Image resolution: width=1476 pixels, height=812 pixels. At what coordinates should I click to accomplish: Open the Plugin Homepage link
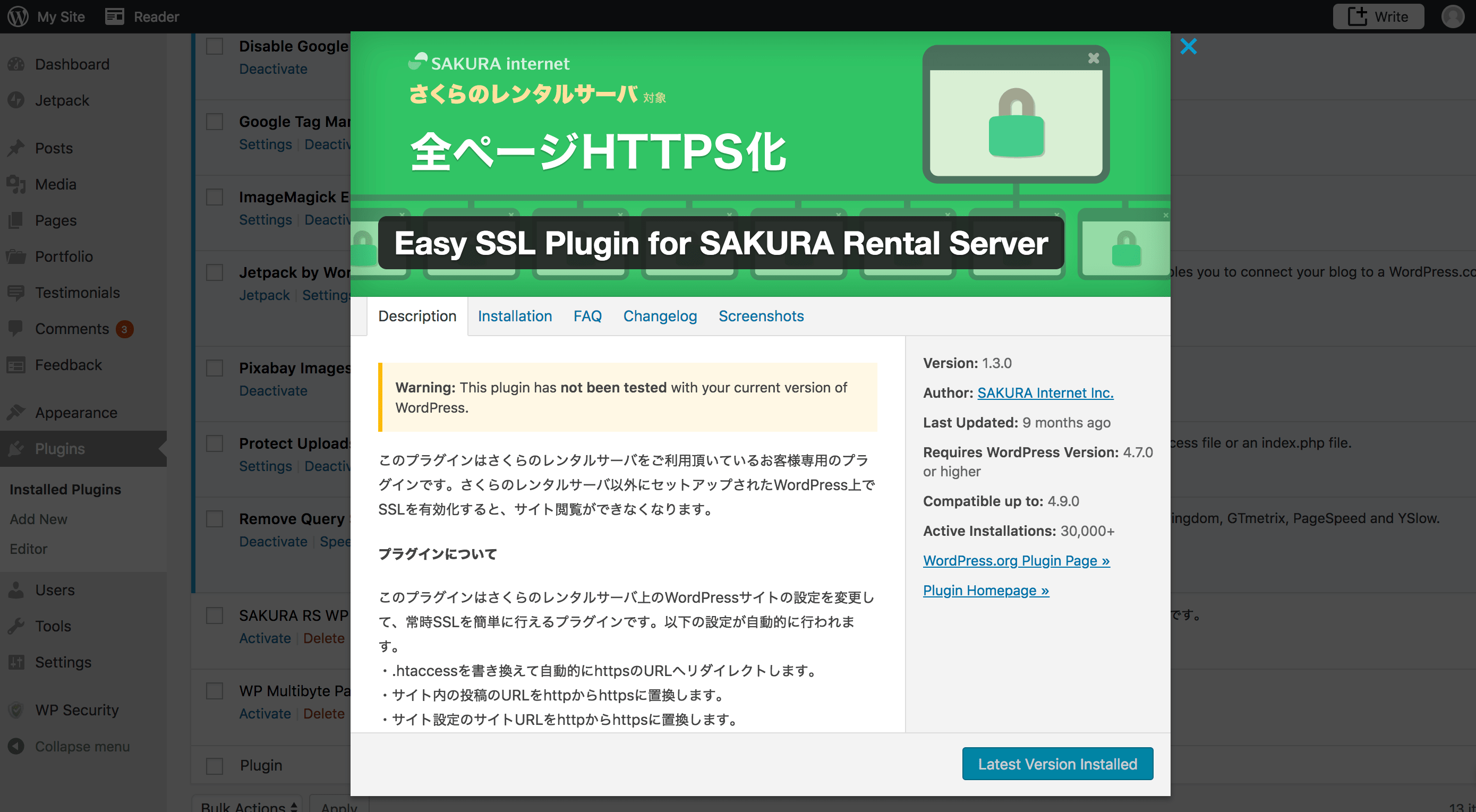tap(986, 590)
